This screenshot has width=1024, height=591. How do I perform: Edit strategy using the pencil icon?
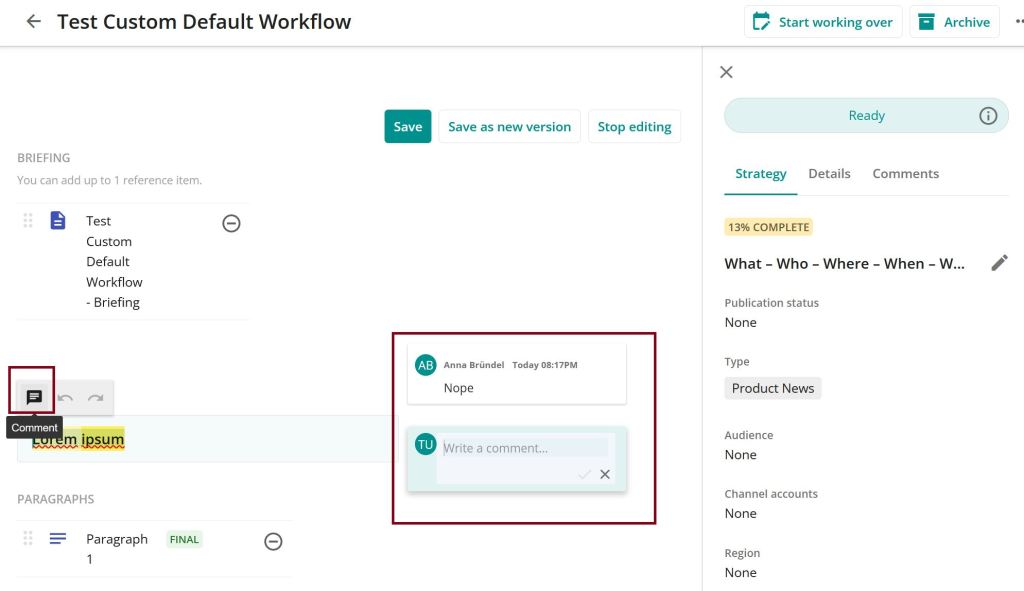(999, 263)
